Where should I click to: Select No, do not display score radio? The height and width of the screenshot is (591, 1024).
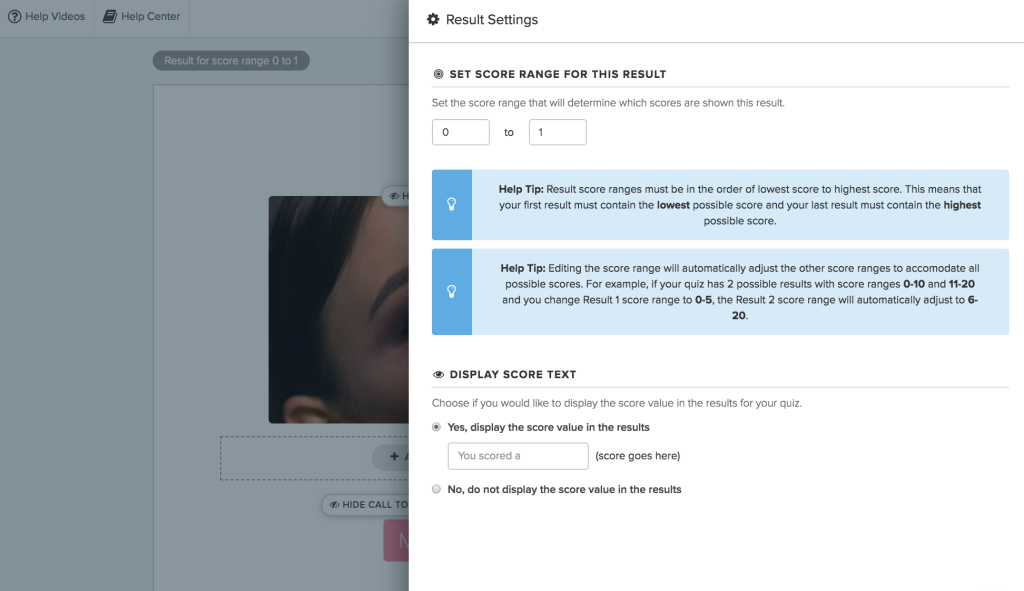[x=436, y=489]
